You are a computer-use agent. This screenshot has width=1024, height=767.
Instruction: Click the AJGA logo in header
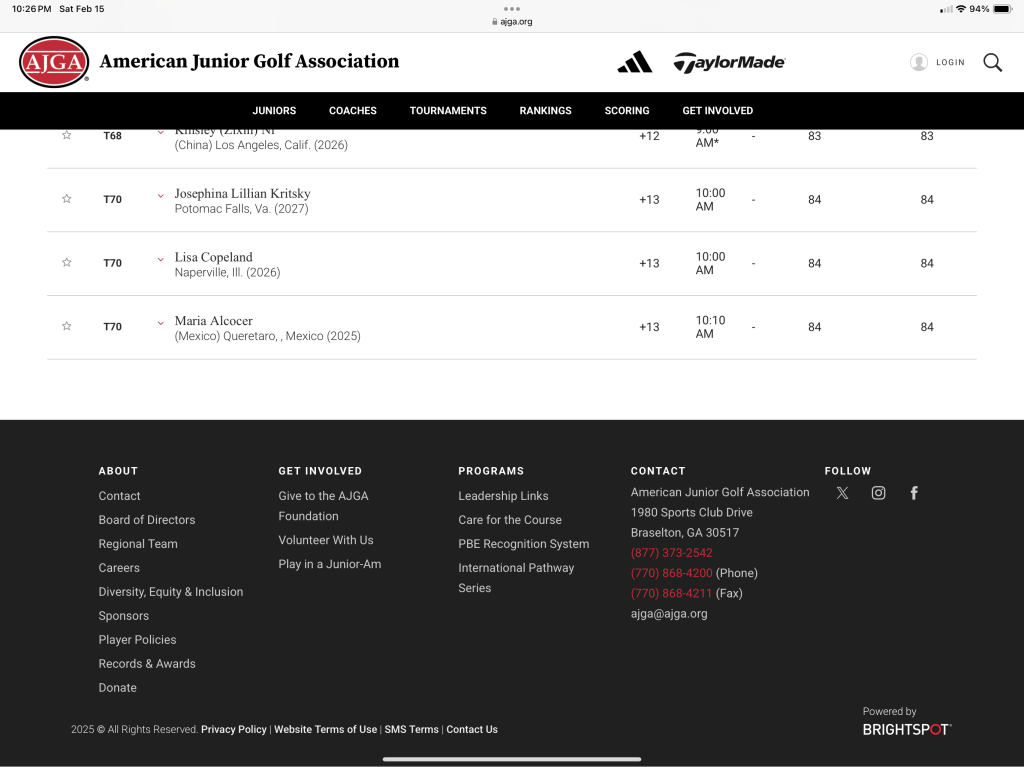54,62
